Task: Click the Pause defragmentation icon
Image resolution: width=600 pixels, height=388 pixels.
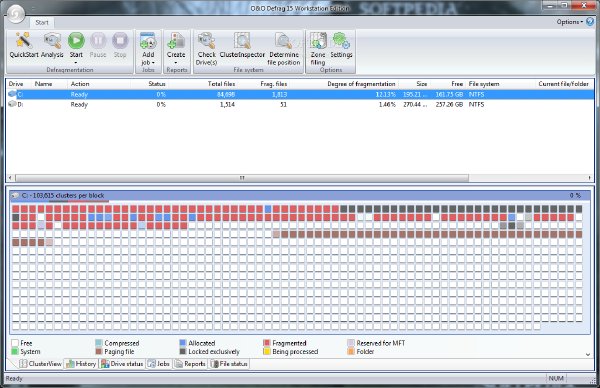Action: tap(98, 40)
